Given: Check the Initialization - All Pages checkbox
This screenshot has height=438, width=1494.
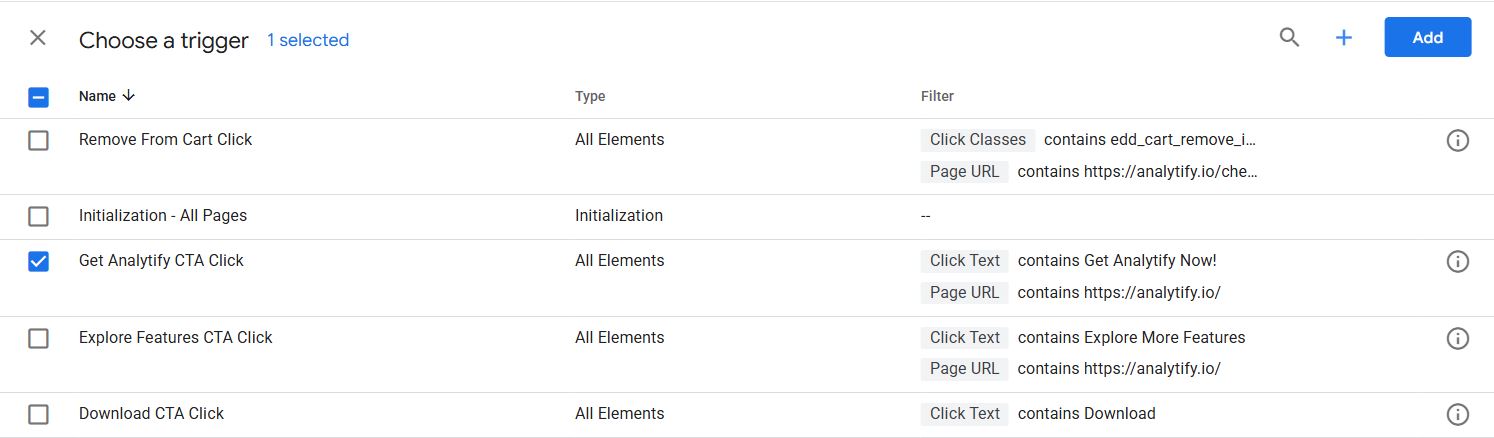Looking at the screenshot, I should pos(38,216).
